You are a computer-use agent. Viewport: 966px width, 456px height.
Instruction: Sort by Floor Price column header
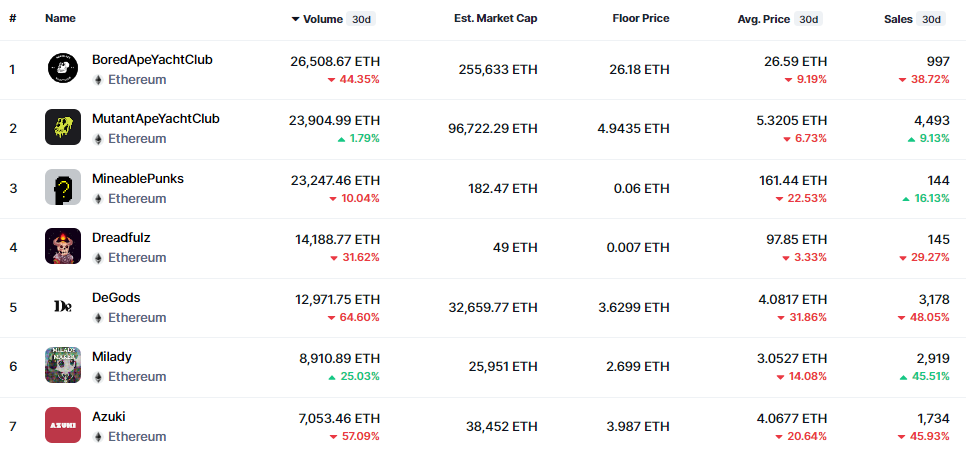coord(640,18)
